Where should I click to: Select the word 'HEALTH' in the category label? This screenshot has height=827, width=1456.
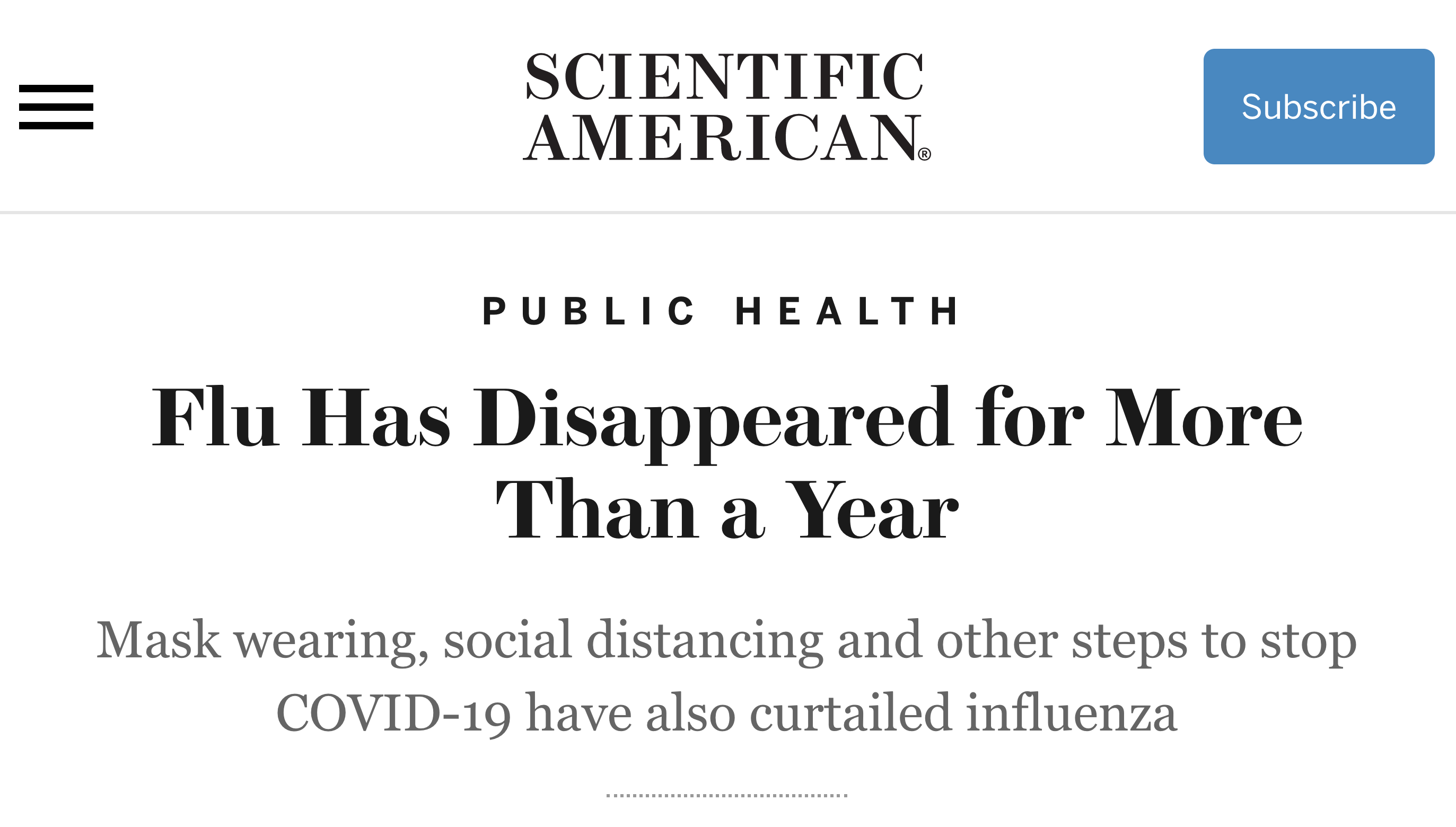point(847,311)
